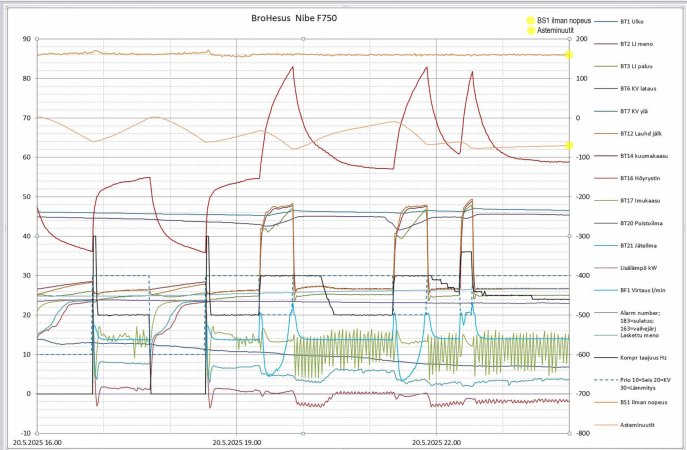Select the left axis value 20

(27, 315)
